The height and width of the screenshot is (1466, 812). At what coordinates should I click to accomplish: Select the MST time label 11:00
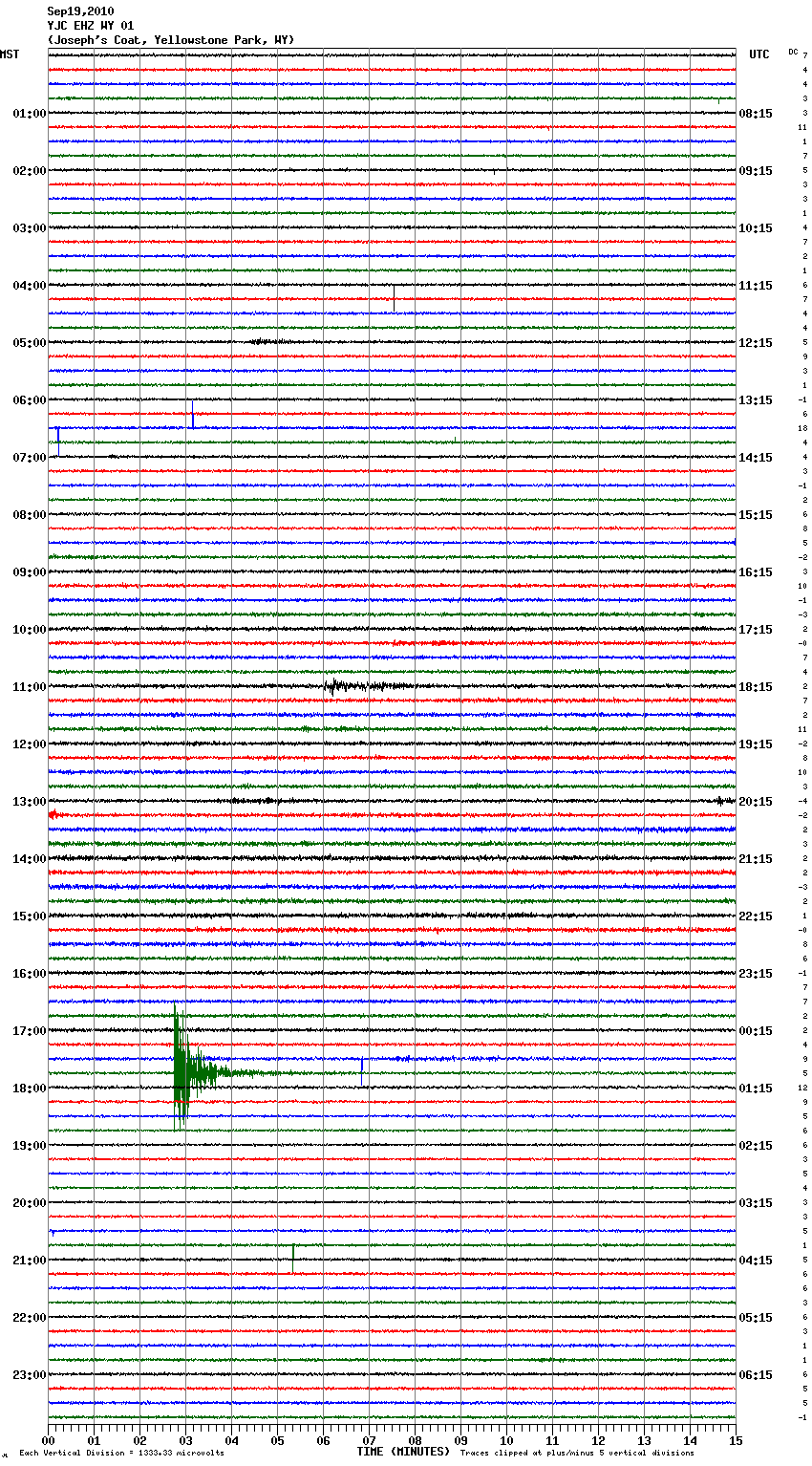point(30,687)
